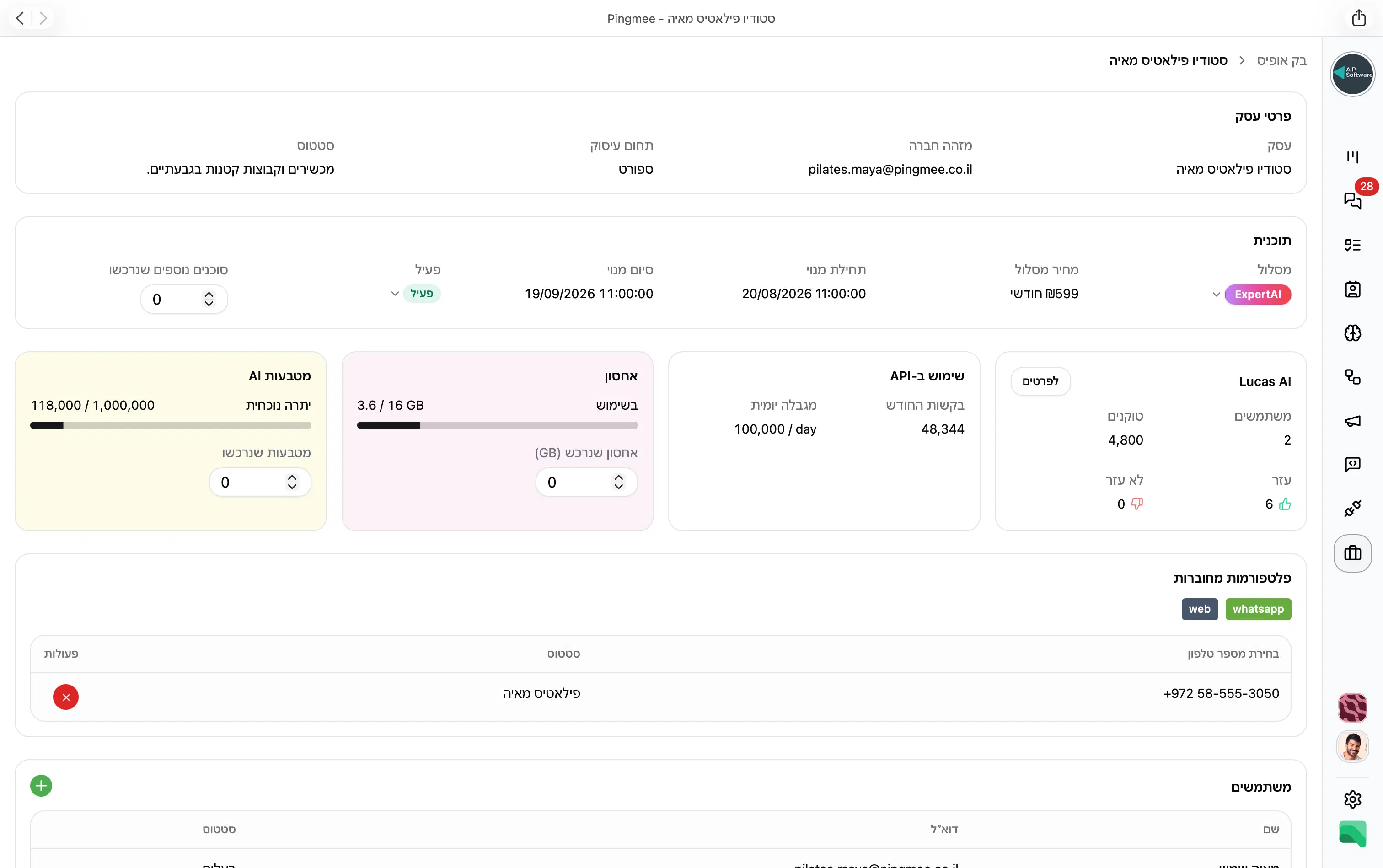The image size is (1383, 868).
Task: Click the 4,800 tokens value
Action: point(1125,440)
